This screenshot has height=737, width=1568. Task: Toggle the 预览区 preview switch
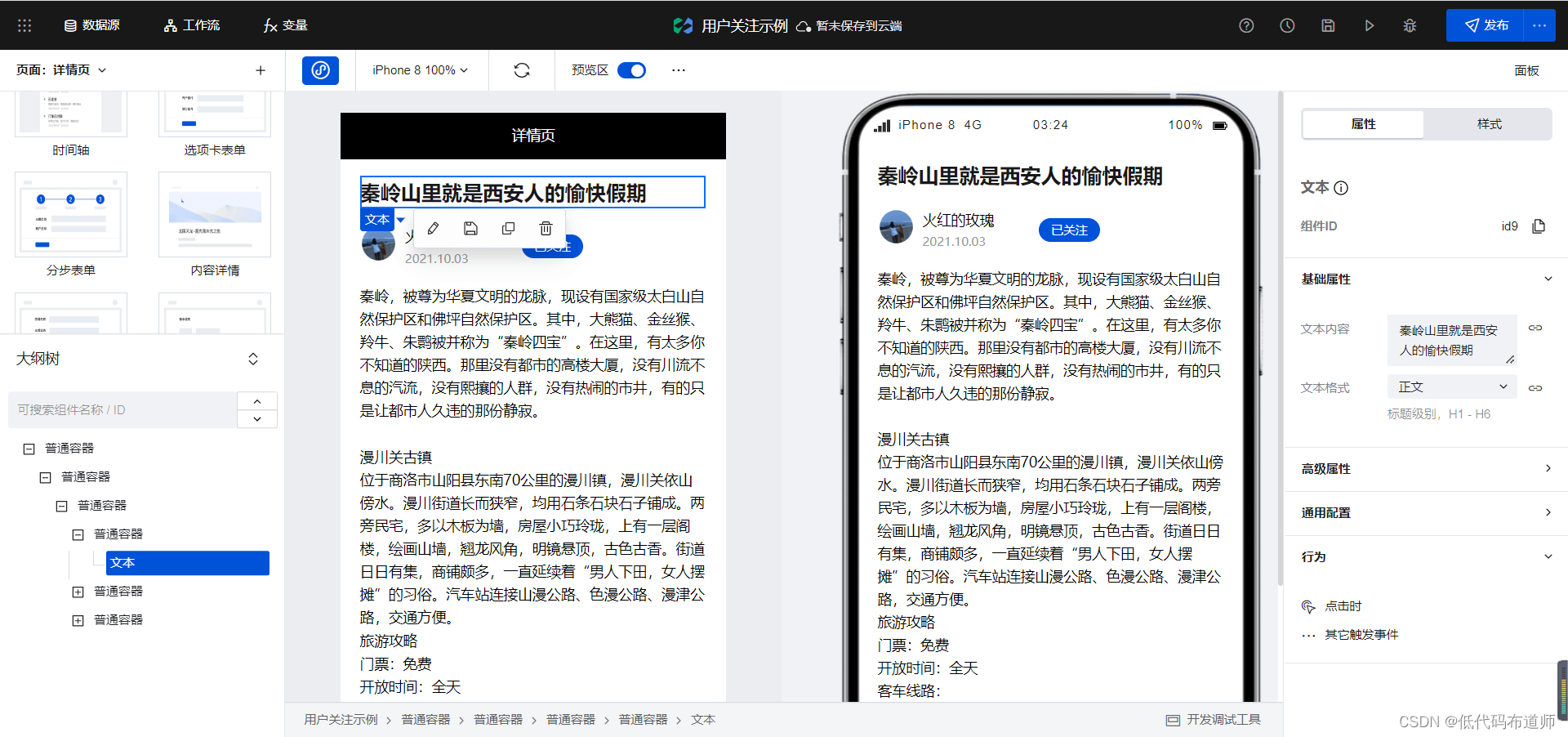point(631,70)
